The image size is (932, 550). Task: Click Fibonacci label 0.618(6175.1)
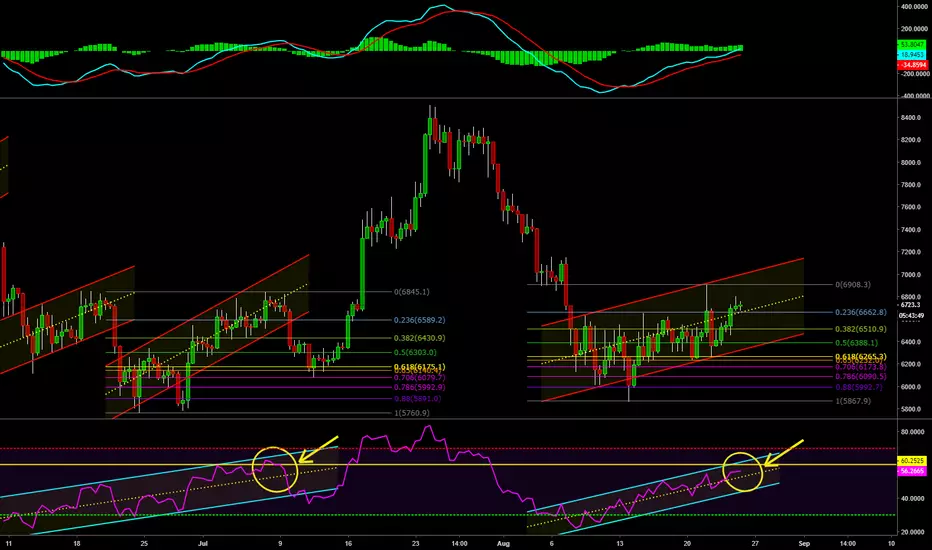[419, 367]
